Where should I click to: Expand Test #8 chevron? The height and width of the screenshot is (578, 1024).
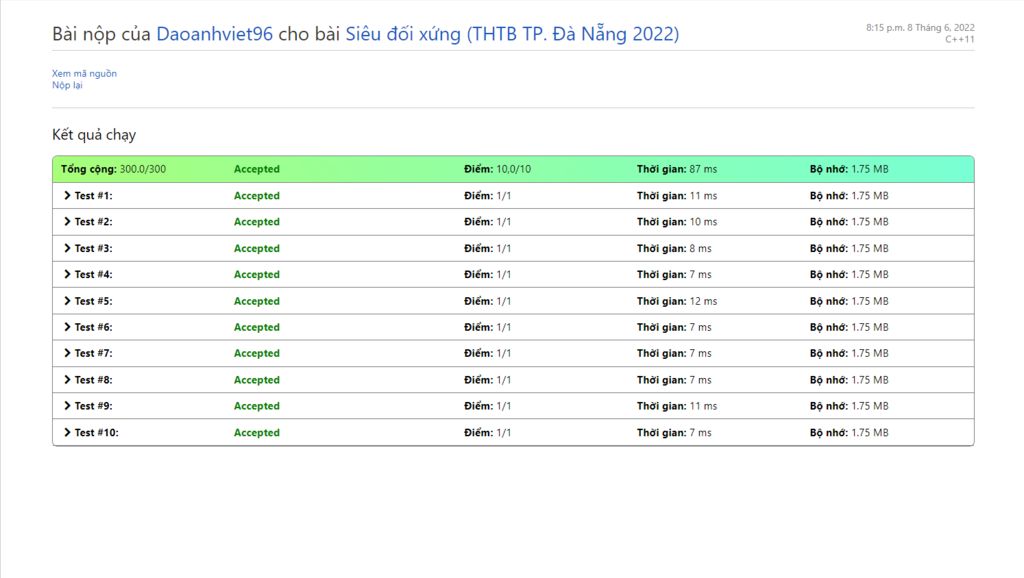point(67,379)
